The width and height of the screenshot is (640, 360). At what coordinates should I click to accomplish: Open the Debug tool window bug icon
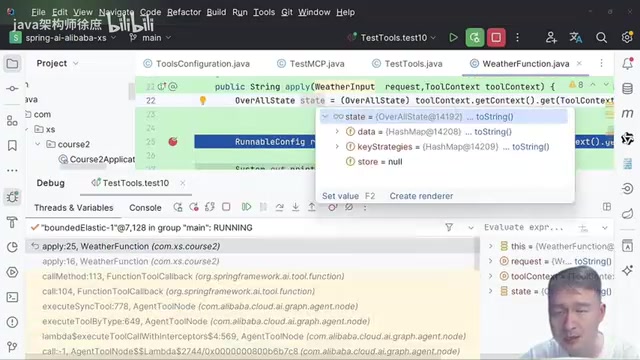tap(12, 197)
